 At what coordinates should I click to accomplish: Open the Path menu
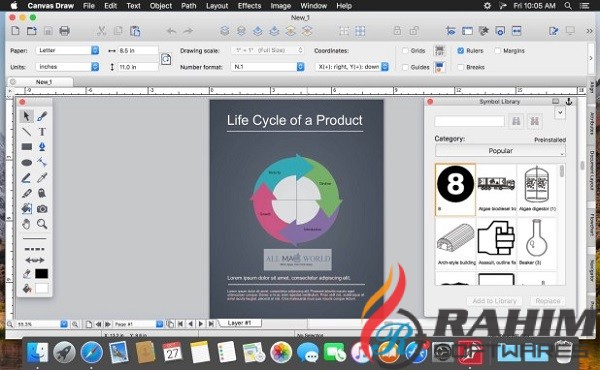(189, 6)
